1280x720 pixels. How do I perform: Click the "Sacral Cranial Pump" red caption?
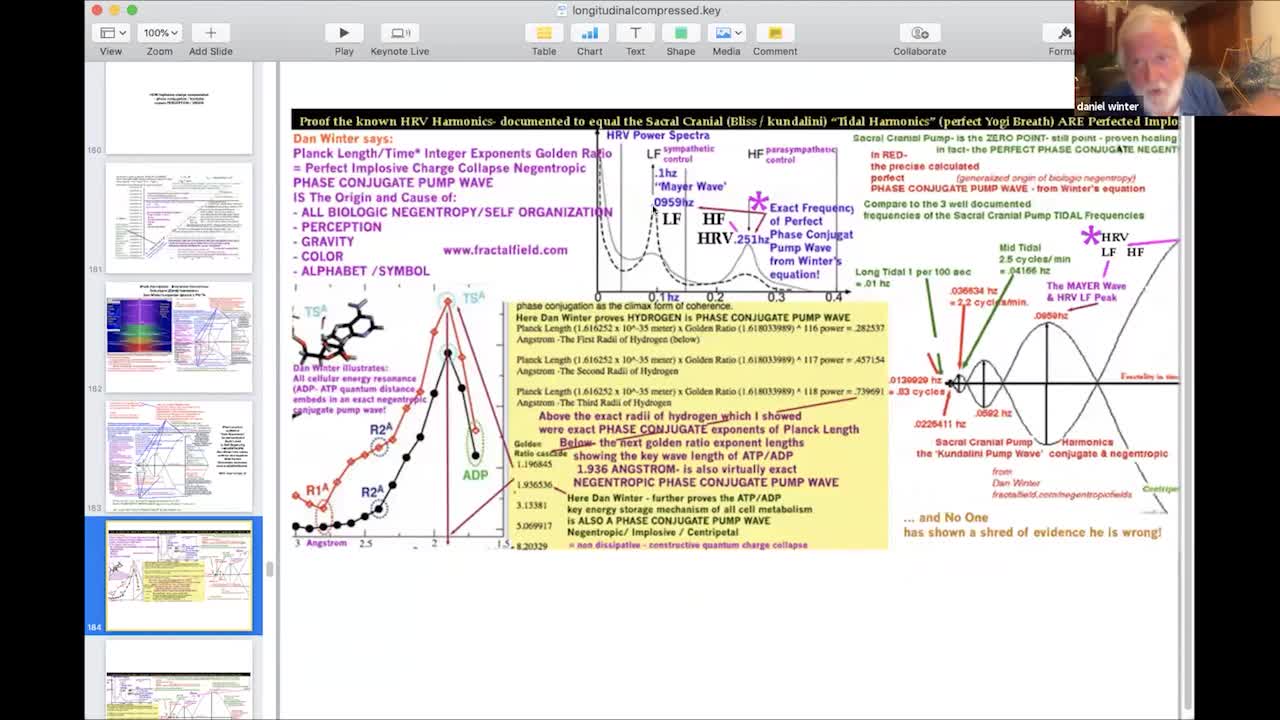click(984, 441)
